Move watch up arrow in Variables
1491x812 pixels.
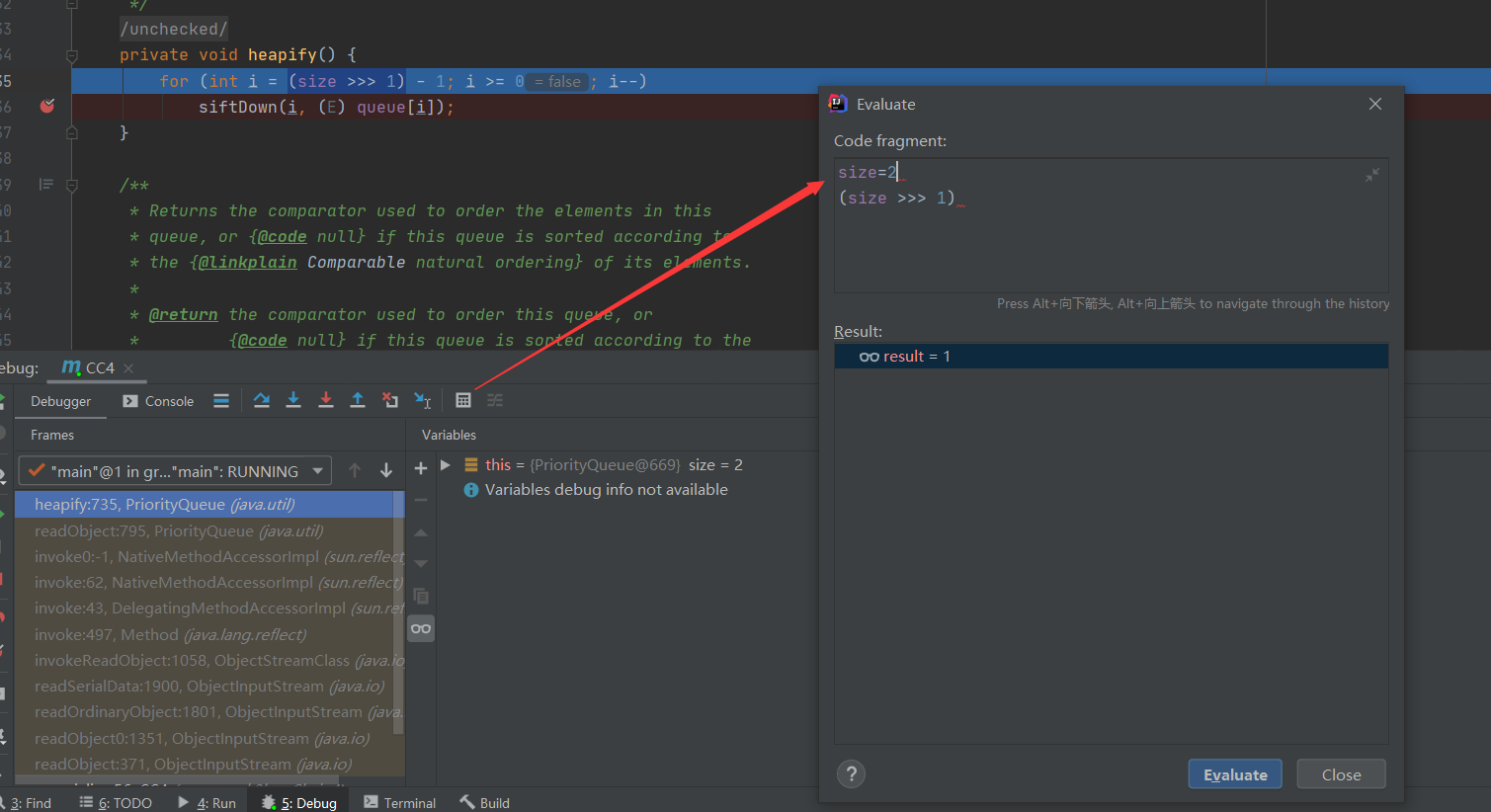point(421,532)
